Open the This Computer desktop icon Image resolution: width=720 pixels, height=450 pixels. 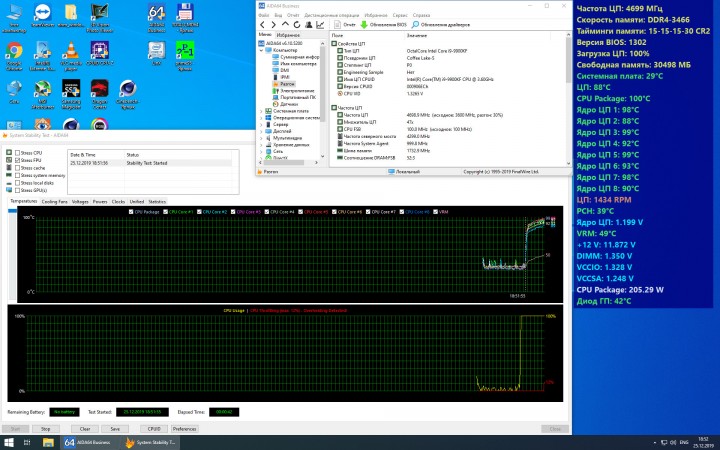click(14, 18)
